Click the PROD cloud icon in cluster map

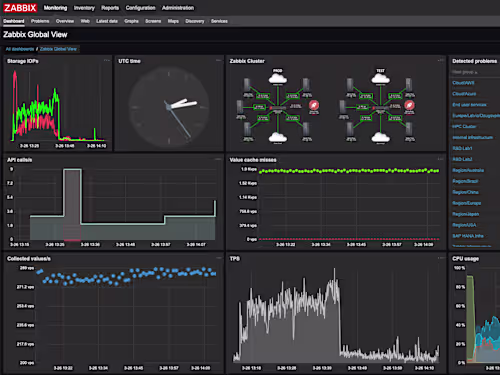click(x=278, y=79)
